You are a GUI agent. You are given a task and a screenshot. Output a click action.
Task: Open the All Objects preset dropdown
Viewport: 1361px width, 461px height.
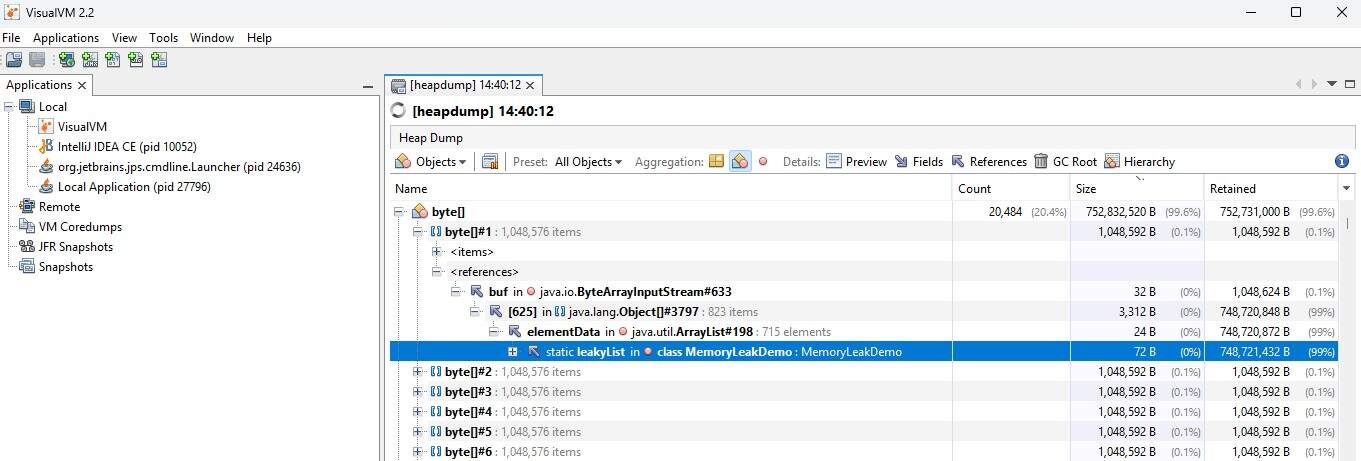coord(588,161)
